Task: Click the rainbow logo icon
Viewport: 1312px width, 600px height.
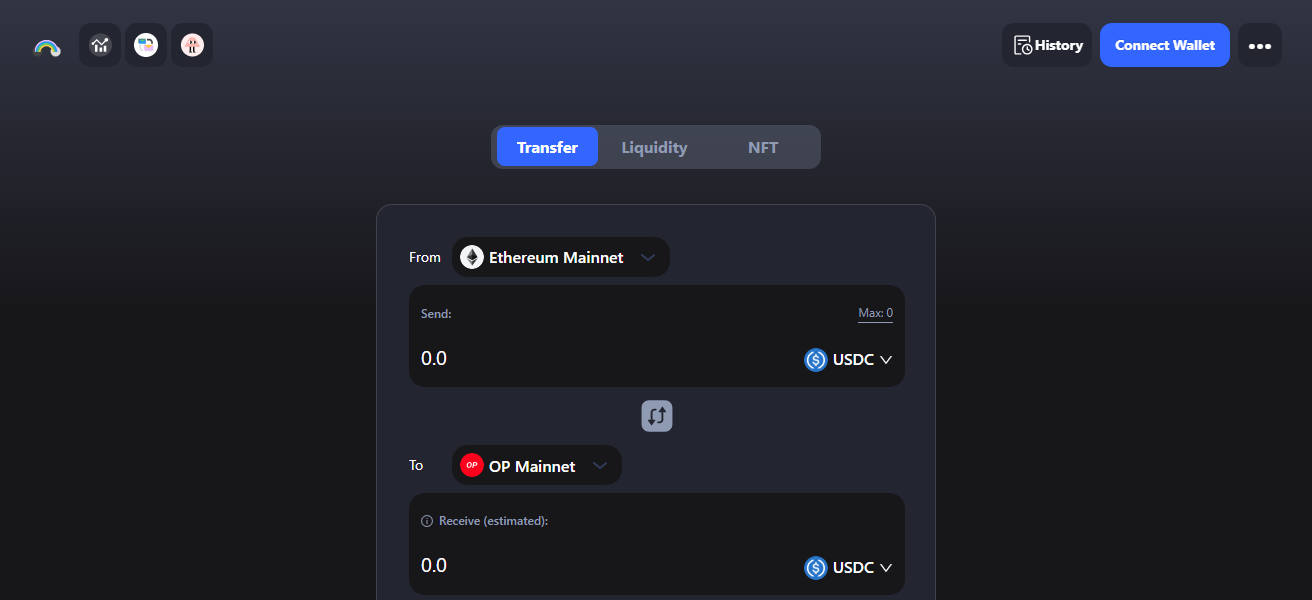Action: click(x=47, y=46)
